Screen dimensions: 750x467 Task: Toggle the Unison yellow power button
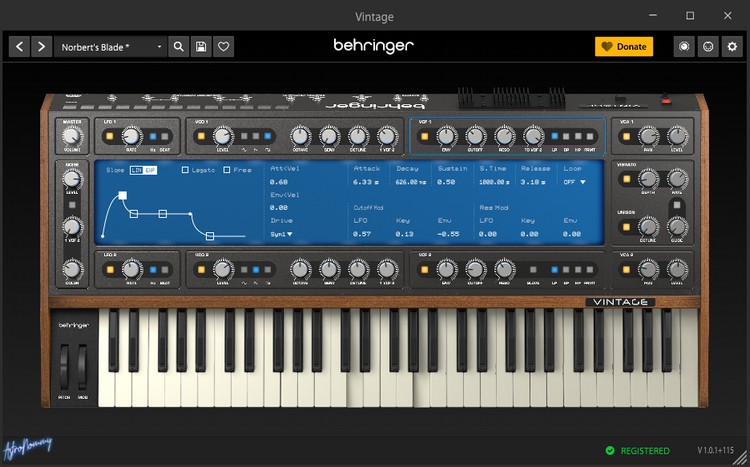626,227
